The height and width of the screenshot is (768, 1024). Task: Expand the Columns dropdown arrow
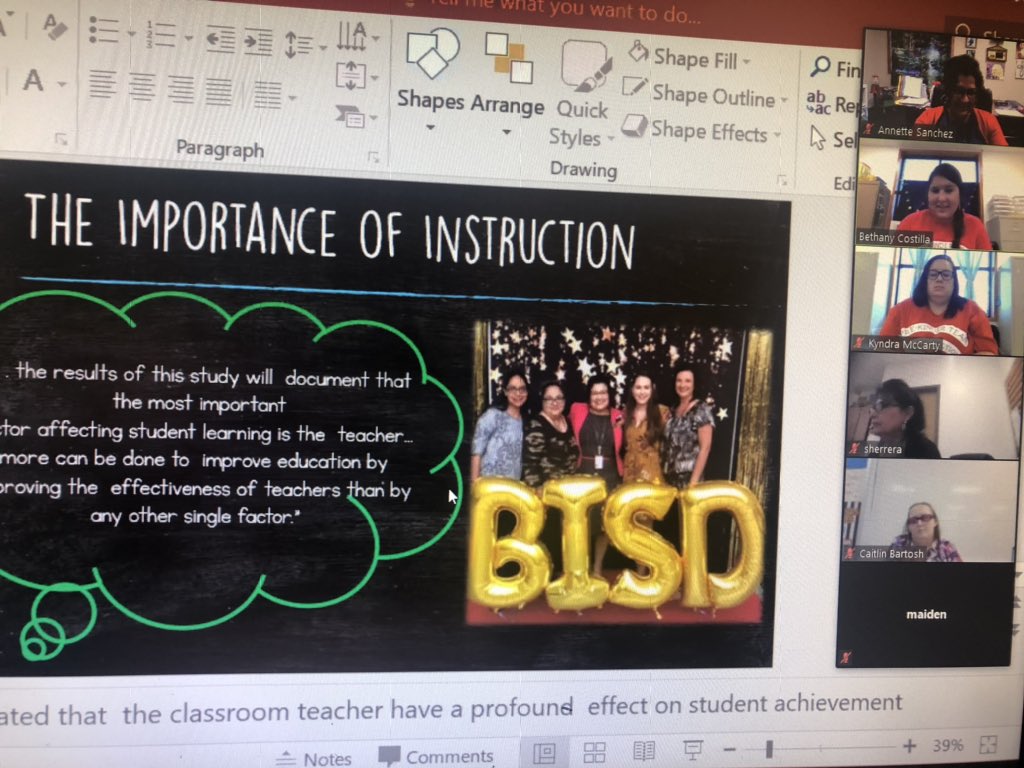click(292, 98)
